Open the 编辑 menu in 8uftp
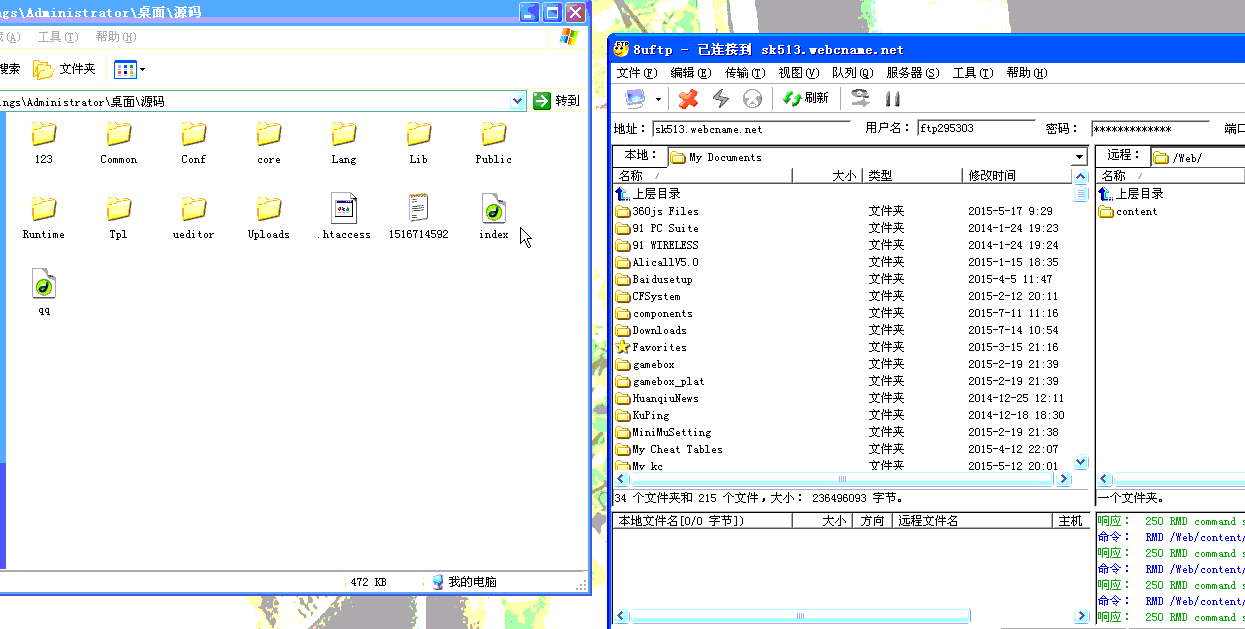This screenshot has width=1245, height=629. (x=690, y=73)
